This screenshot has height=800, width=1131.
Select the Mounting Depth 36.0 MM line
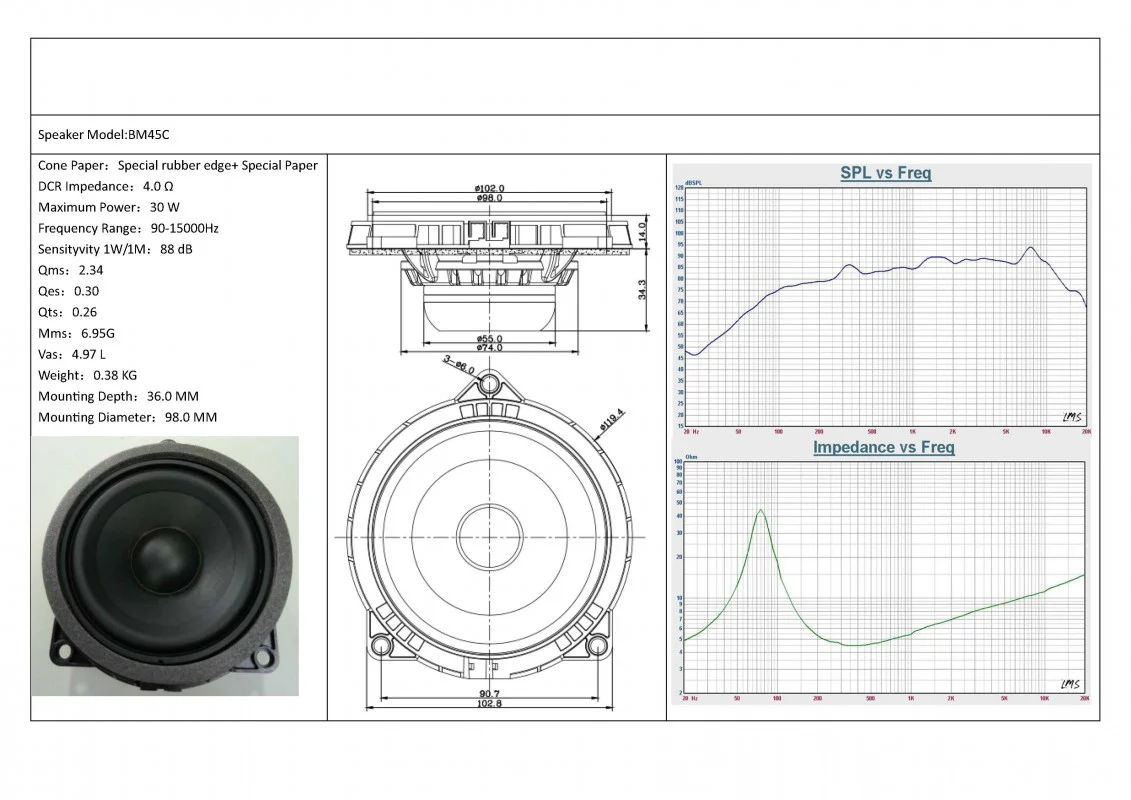[118, 396]
